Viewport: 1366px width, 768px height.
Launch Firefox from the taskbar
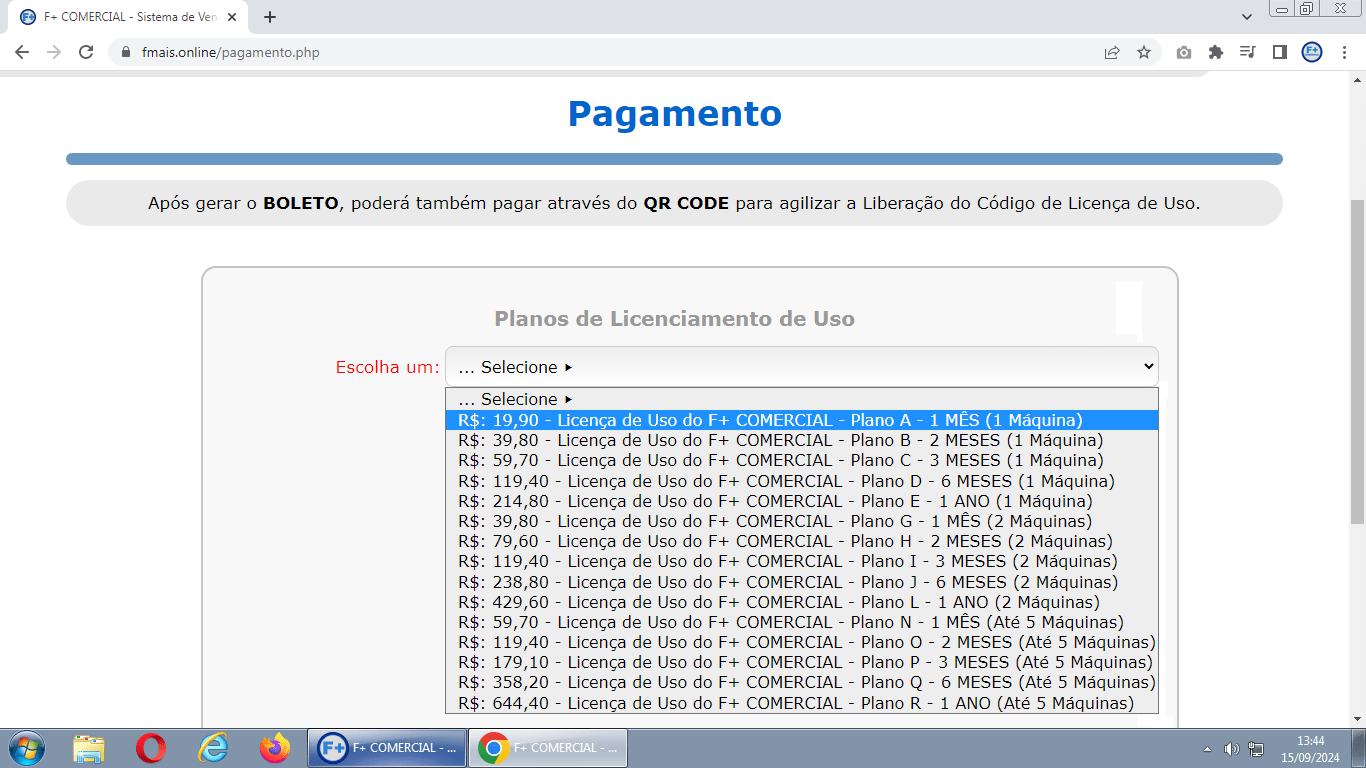274,748
